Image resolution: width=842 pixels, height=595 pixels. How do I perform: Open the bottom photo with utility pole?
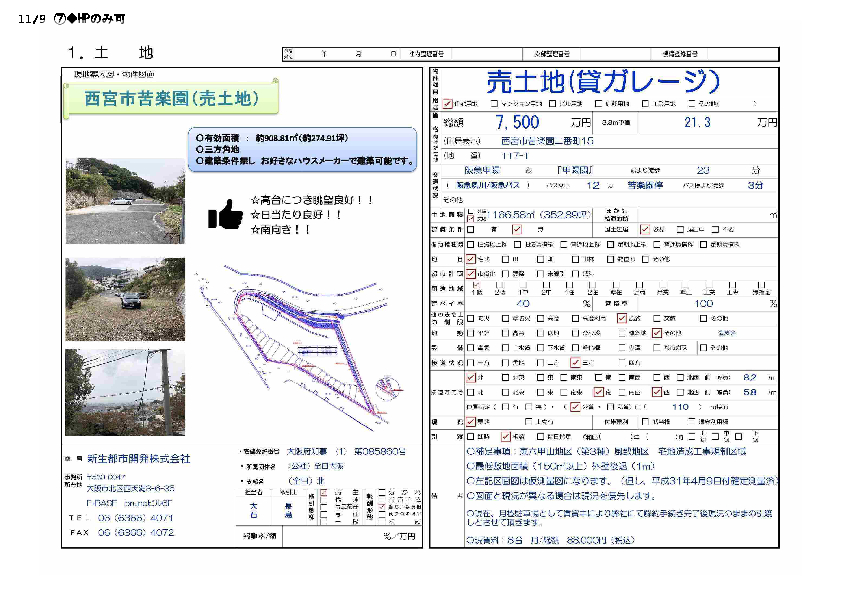tap(125, 393)
